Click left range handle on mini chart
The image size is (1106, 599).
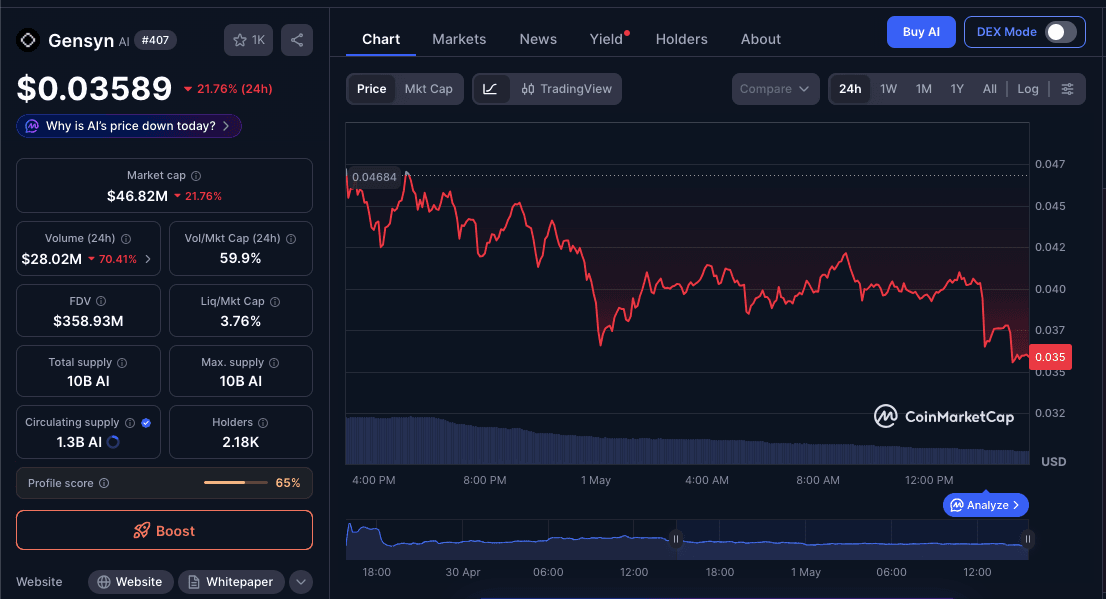coord(676,539)
